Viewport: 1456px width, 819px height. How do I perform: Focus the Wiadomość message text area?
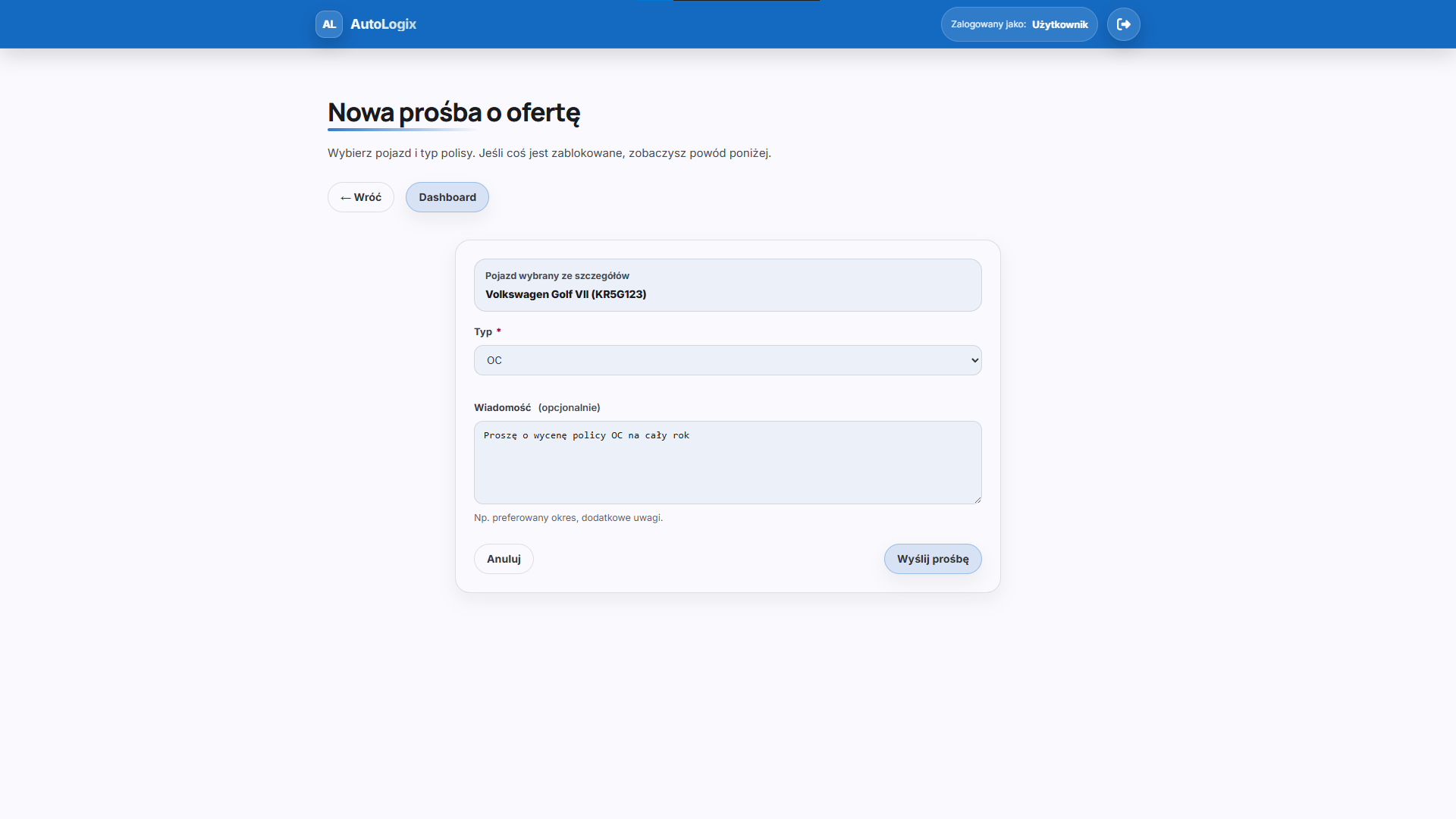coord(728,463)
